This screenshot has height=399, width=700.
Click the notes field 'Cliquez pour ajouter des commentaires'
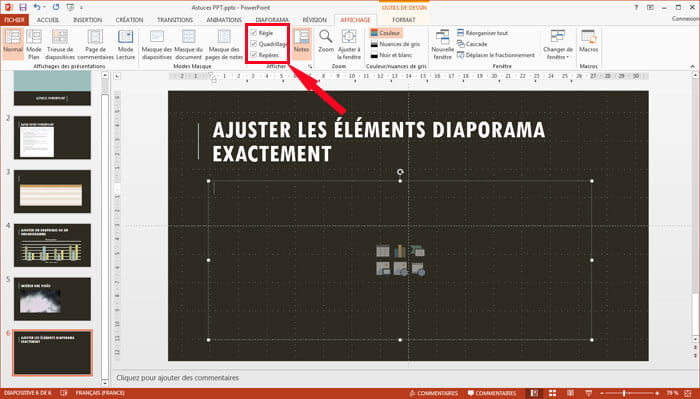click(x=178, y=378)
